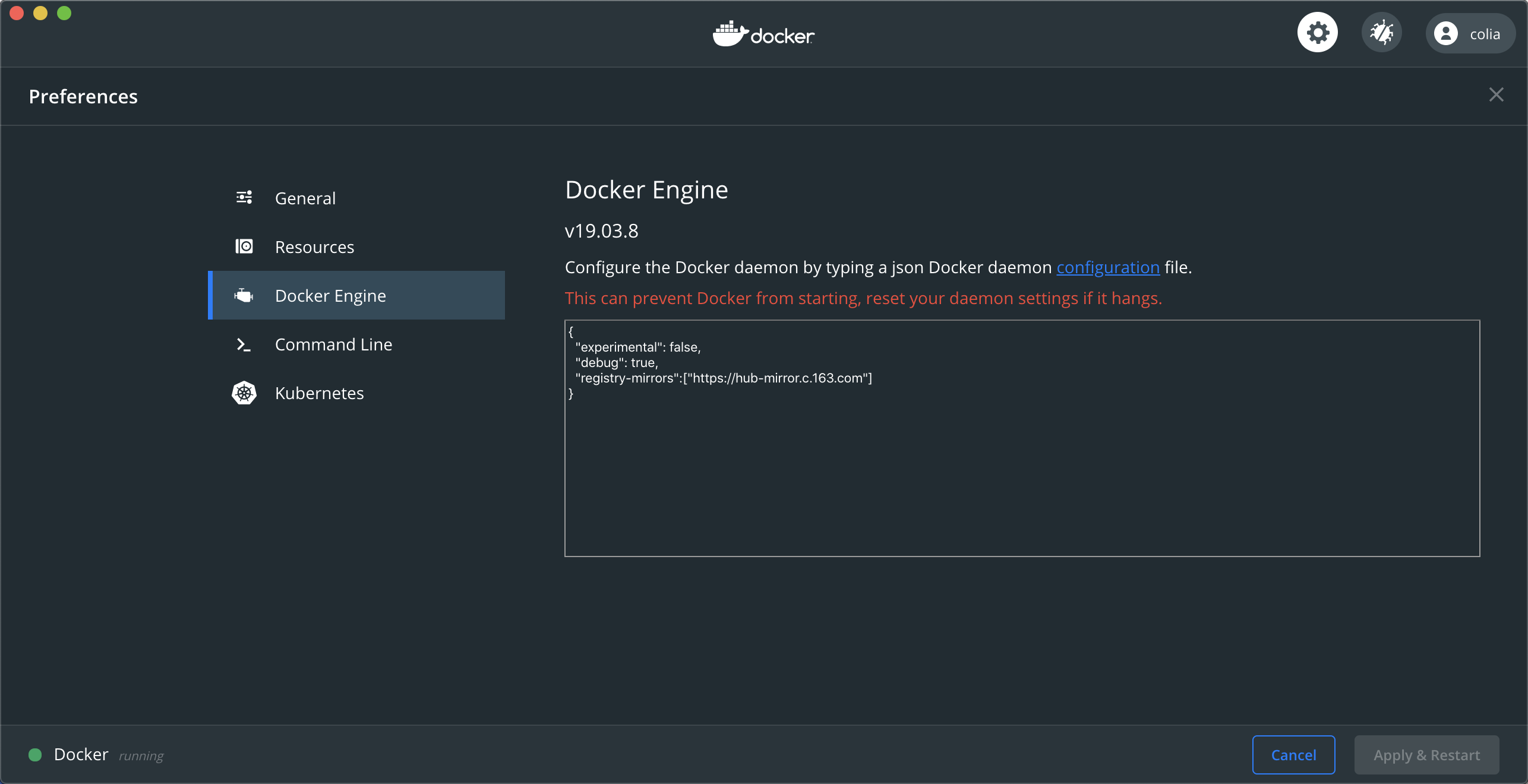Click the green Docker status indicator
Screen dimensions: 1528x784
point(35,755)
